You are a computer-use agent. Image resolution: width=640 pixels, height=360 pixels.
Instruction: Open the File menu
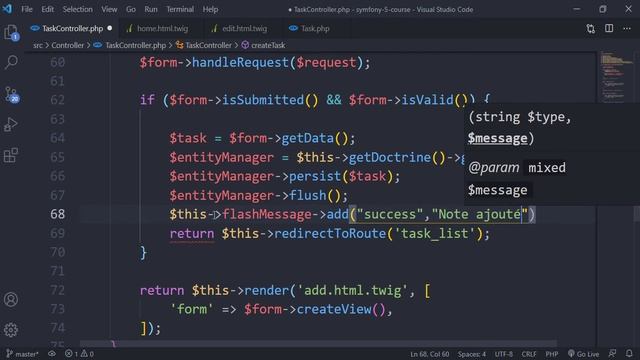pyautogui.click(x=27, y=9)
